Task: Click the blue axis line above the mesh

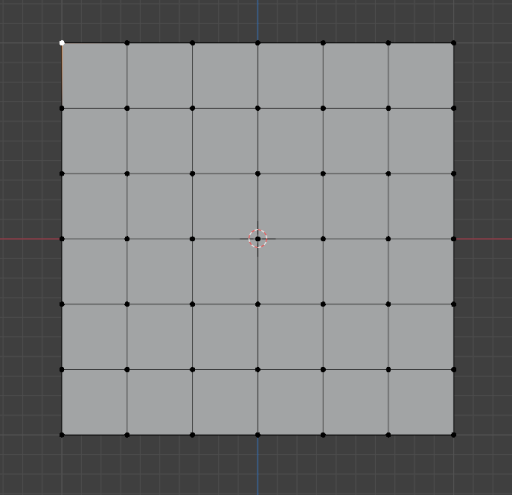Action: [x=258, y=20]
